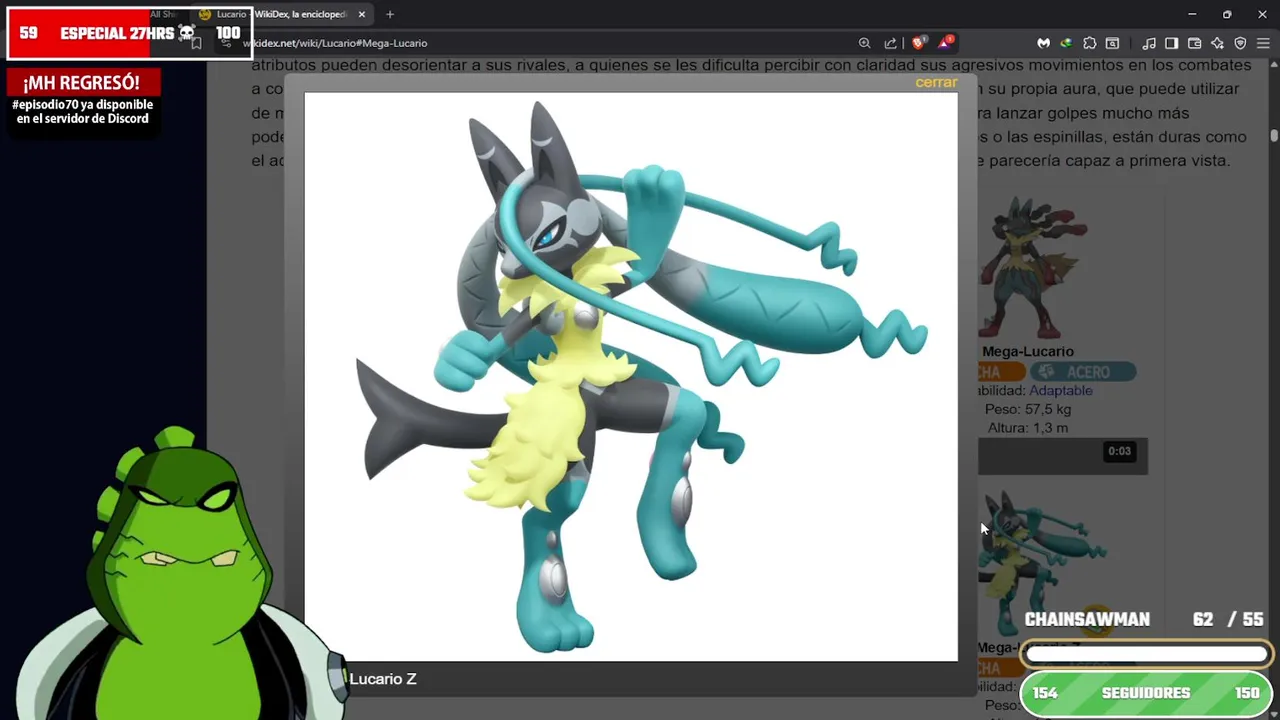Switch to the Lucario - WikiDex tab
Viewport: 1280px width, 720px height.
click(280, 14)
